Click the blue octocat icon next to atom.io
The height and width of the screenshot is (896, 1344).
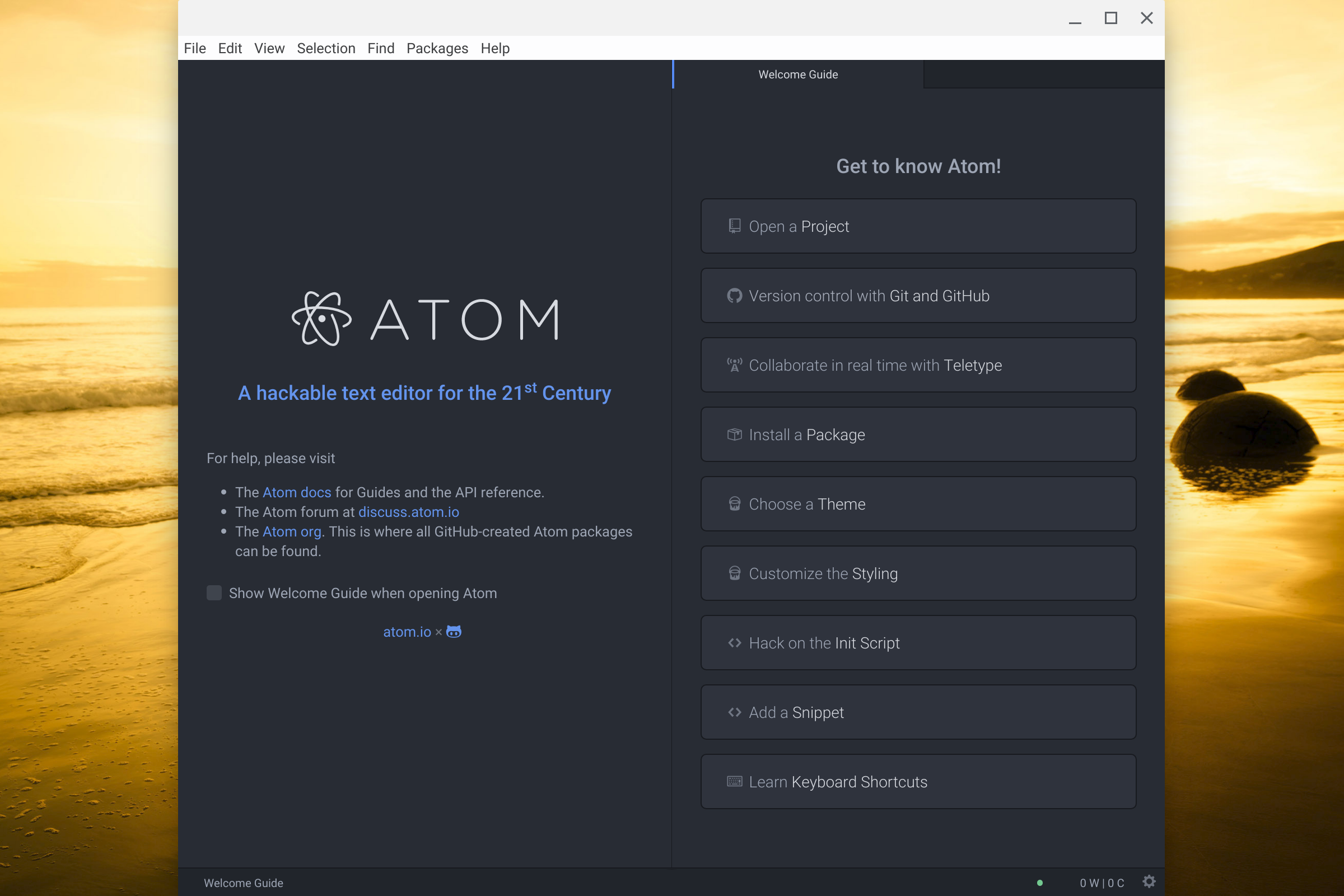click(x=454, y=632)
